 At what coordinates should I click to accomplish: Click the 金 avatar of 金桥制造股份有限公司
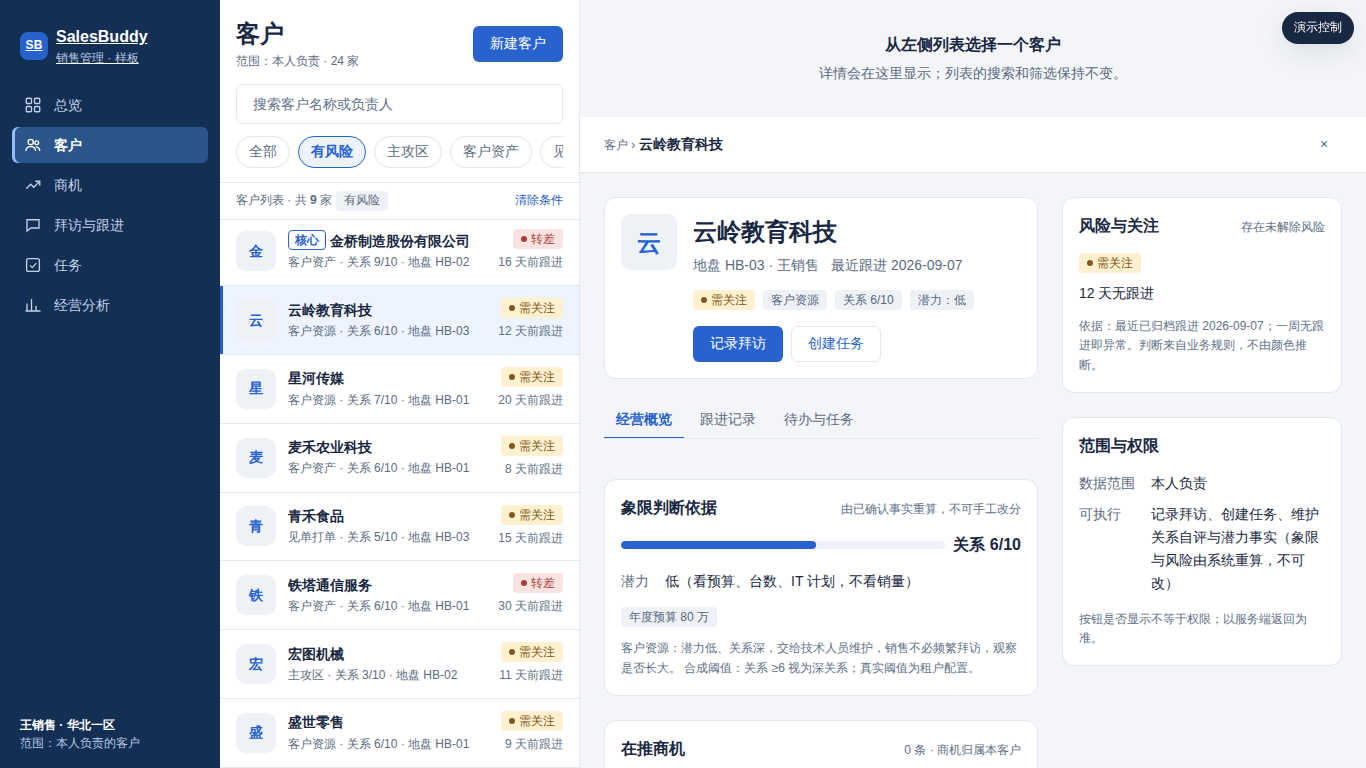(256, 251)
